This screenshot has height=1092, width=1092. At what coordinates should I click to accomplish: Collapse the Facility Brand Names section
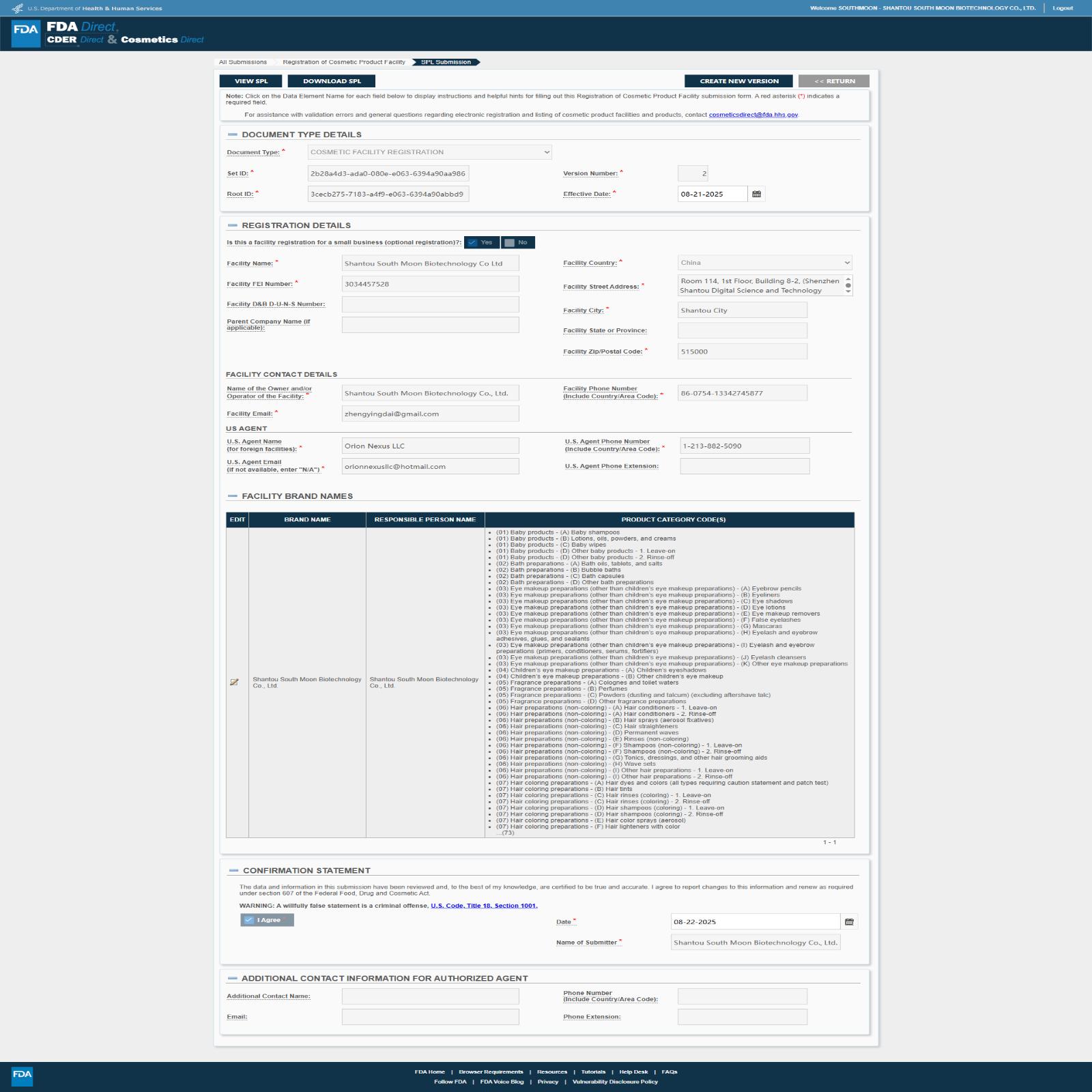click(x=233, y=496)
